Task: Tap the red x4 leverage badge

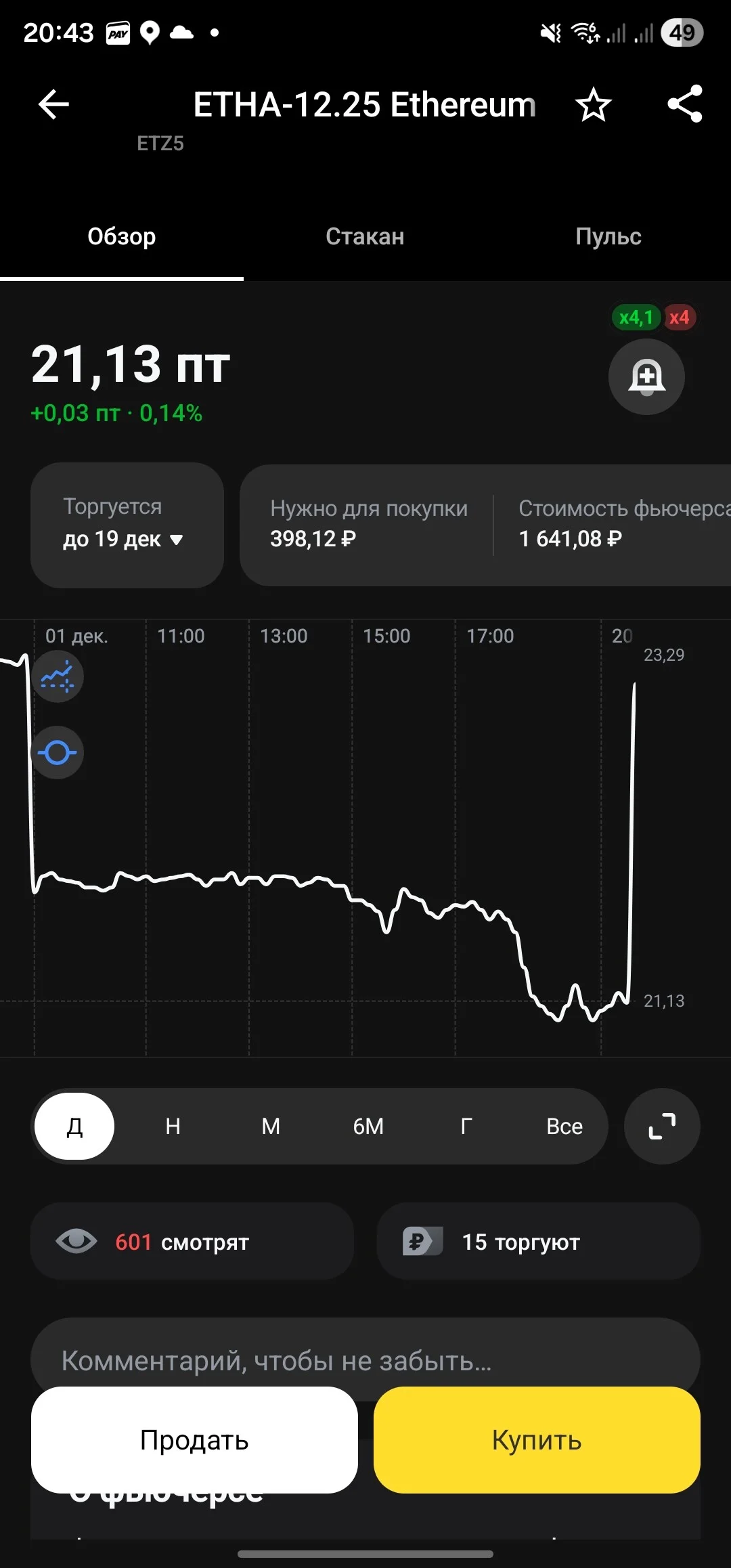Action: click(x=680, y=317)
